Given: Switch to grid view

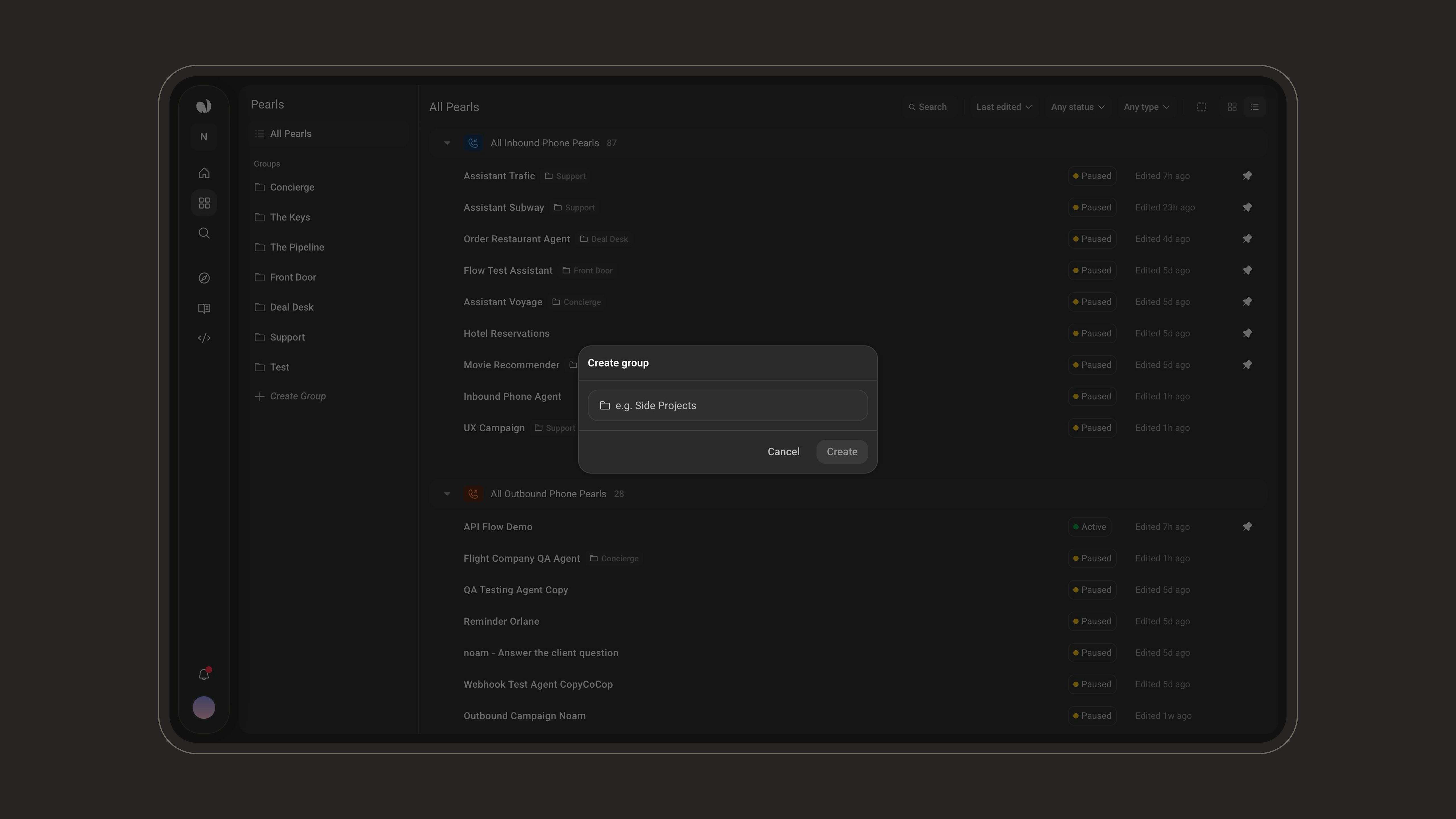Looking at the screenshot, I should [x=1232, y=107].
